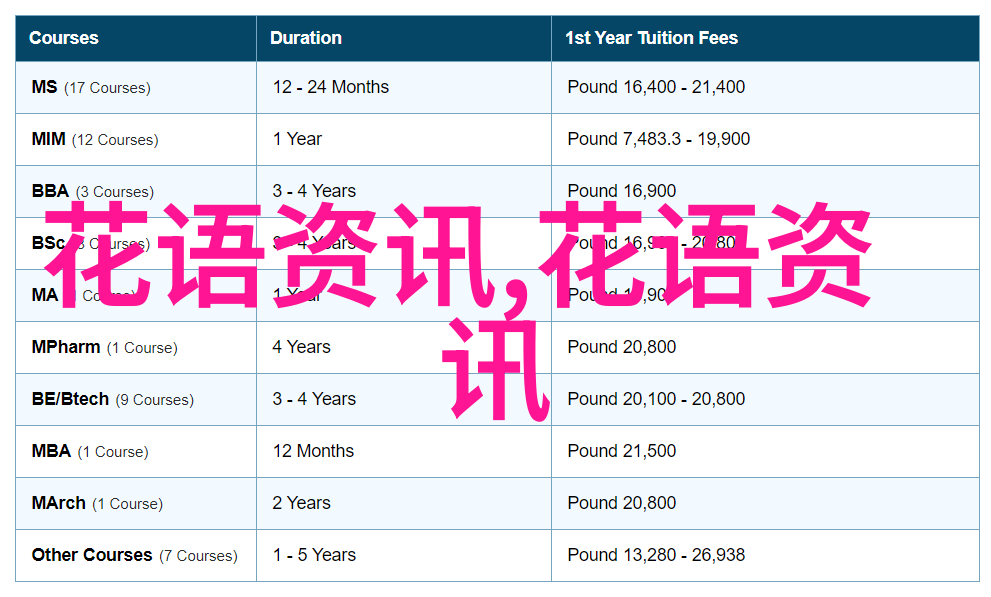The height and width of the screenshot is (597, 991).
Task: Open the MIM (12 Courses) entry
Action: click(x=95, y=139)
